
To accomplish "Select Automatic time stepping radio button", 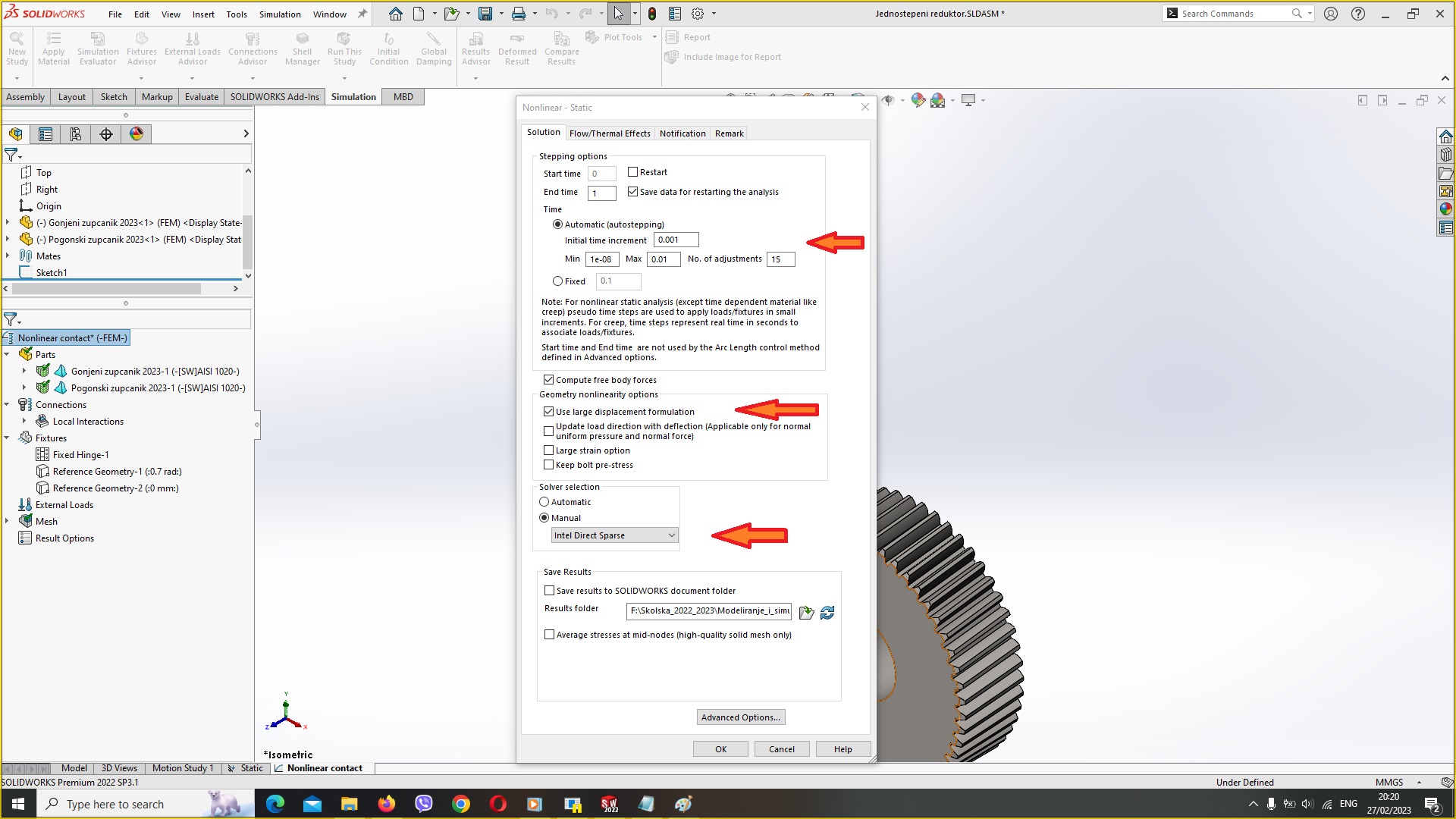I will [558, 223].
